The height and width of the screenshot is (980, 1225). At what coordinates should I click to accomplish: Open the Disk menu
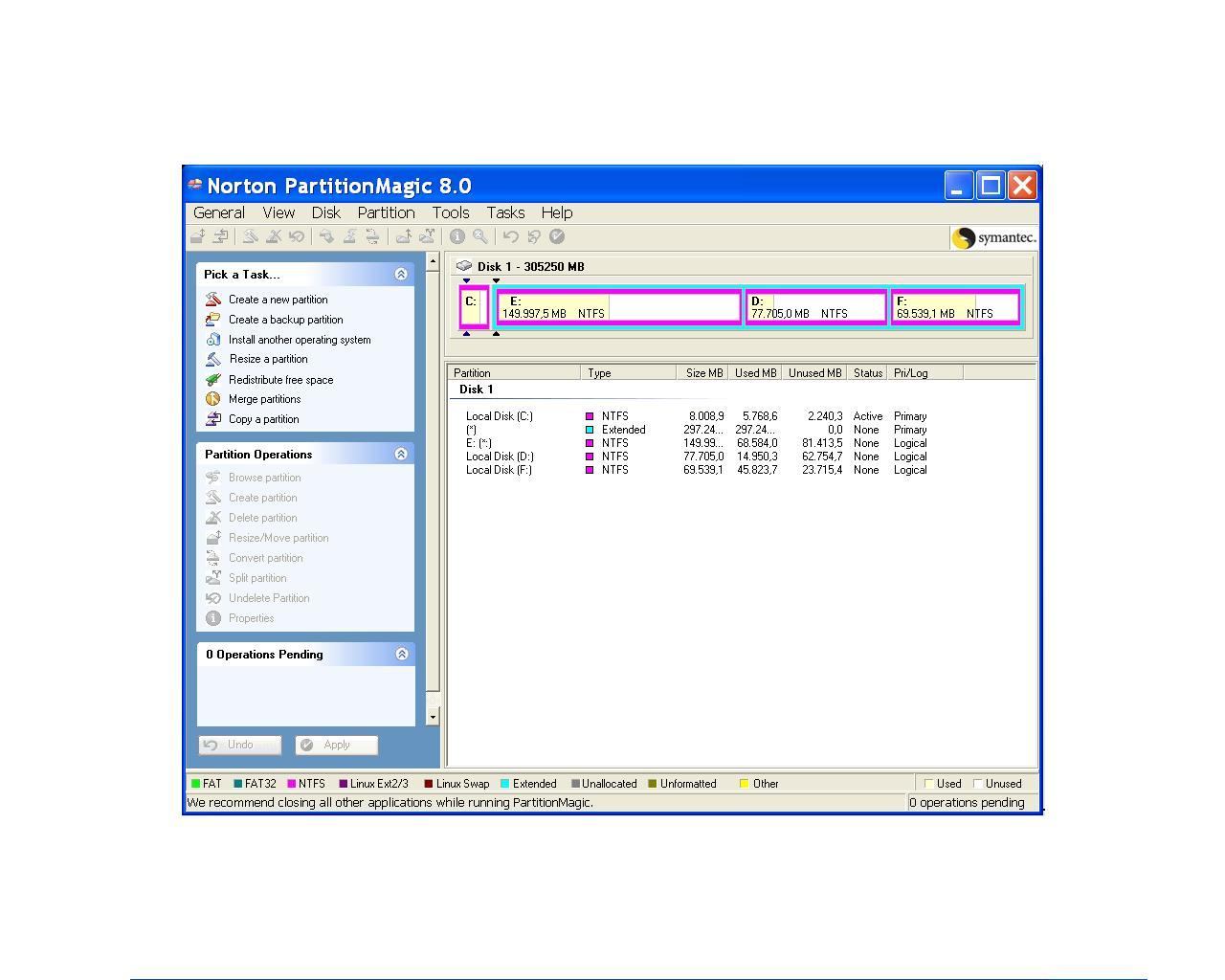[x=325, y=212]
